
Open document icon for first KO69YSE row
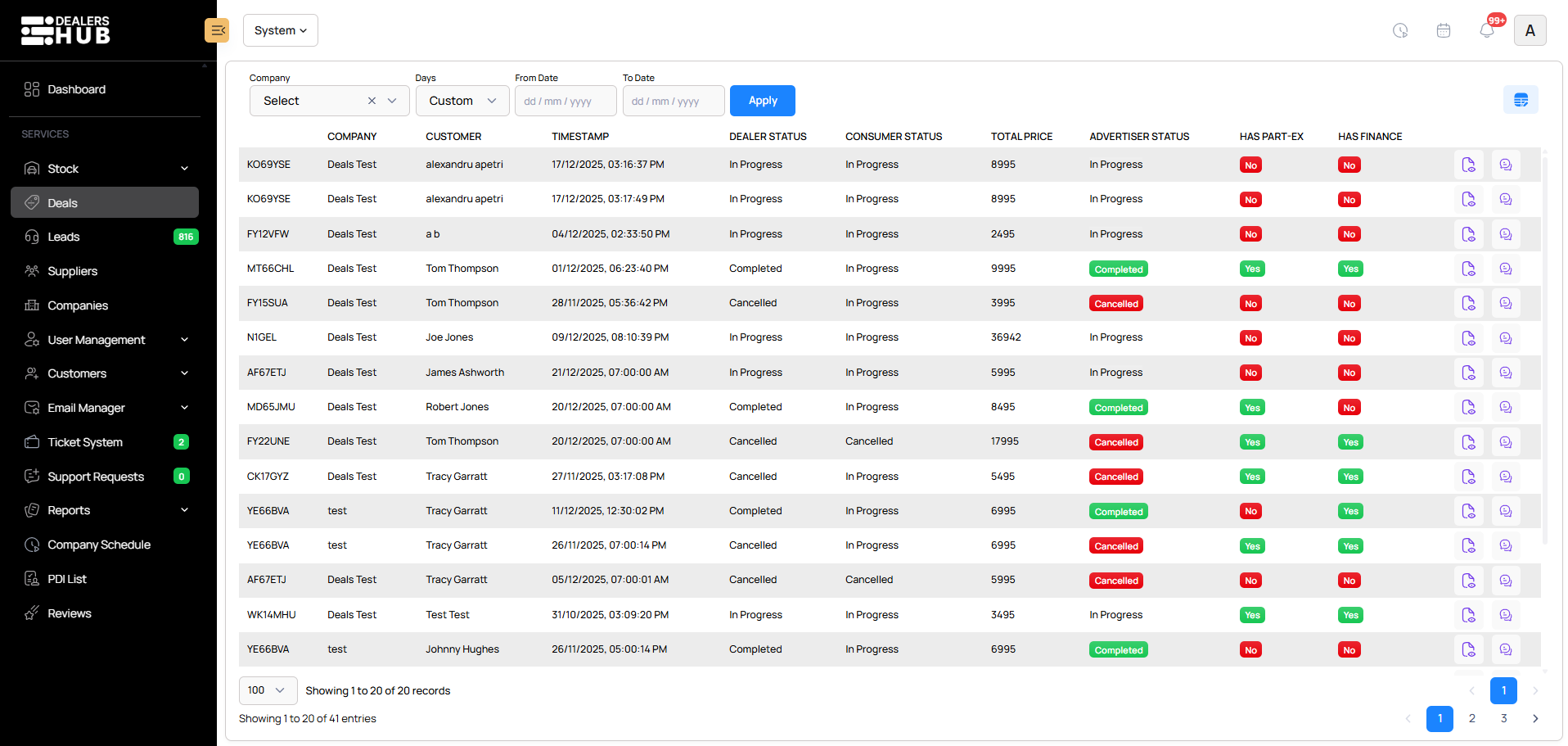coord(1468,165)
